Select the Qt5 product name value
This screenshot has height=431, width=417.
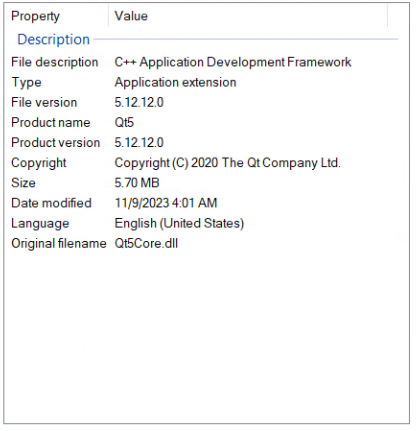(x=124, y=122)
